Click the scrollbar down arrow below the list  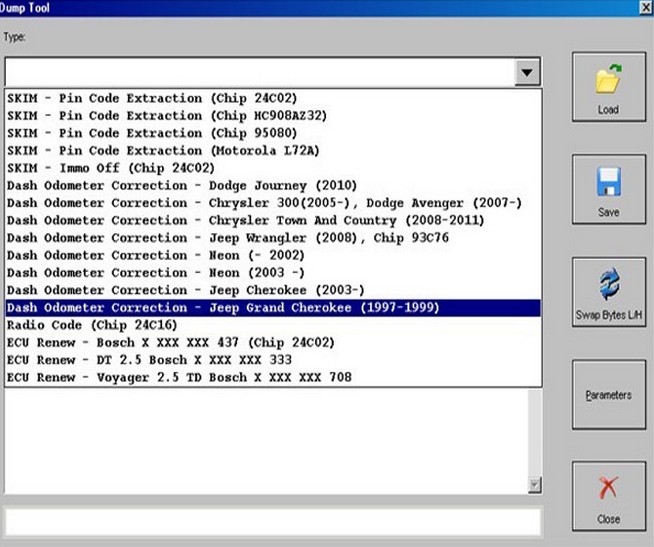tap(535, 485)
